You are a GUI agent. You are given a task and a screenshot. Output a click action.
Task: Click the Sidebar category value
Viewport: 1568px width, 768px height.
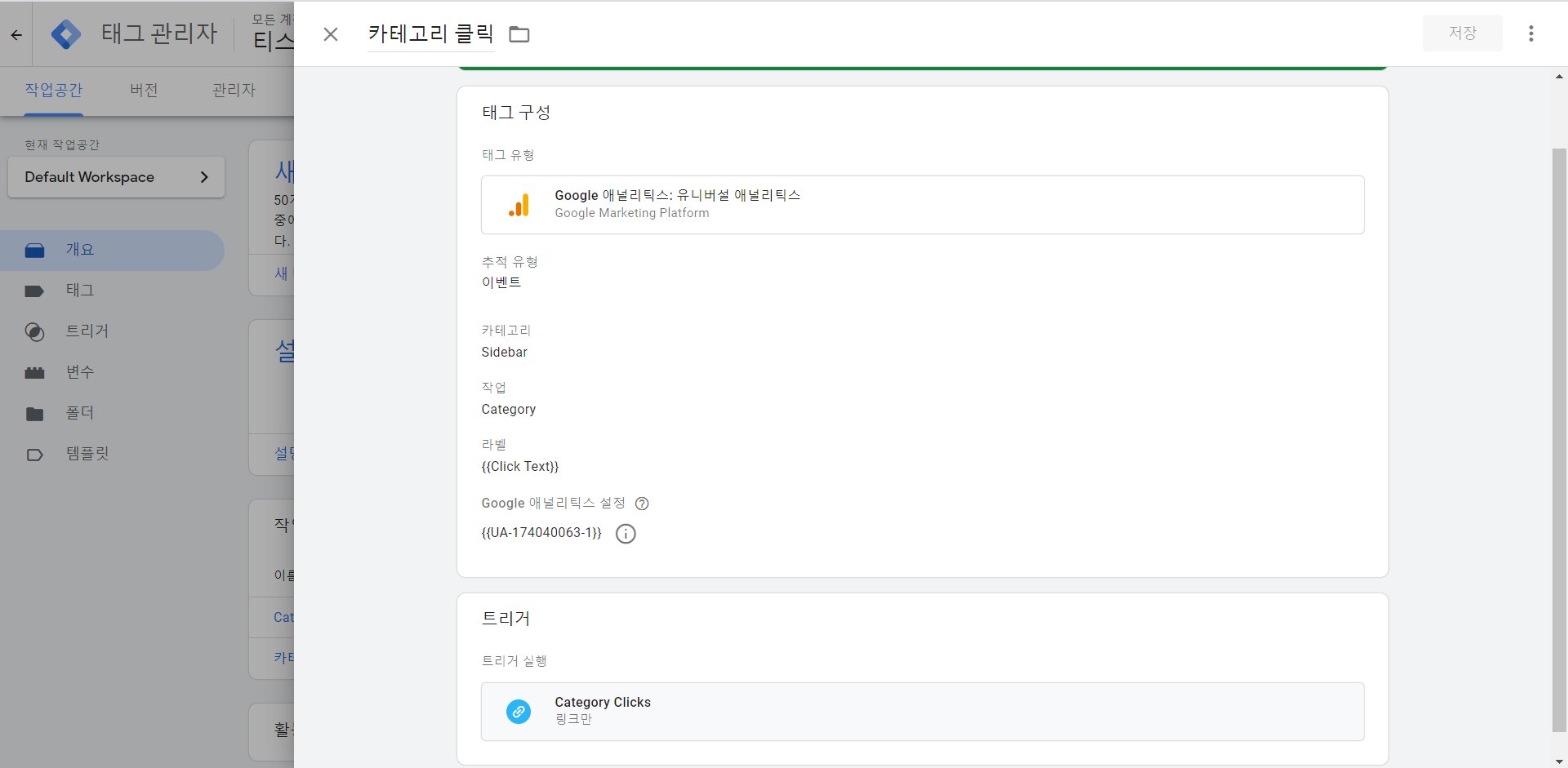[x=505, y=353]
